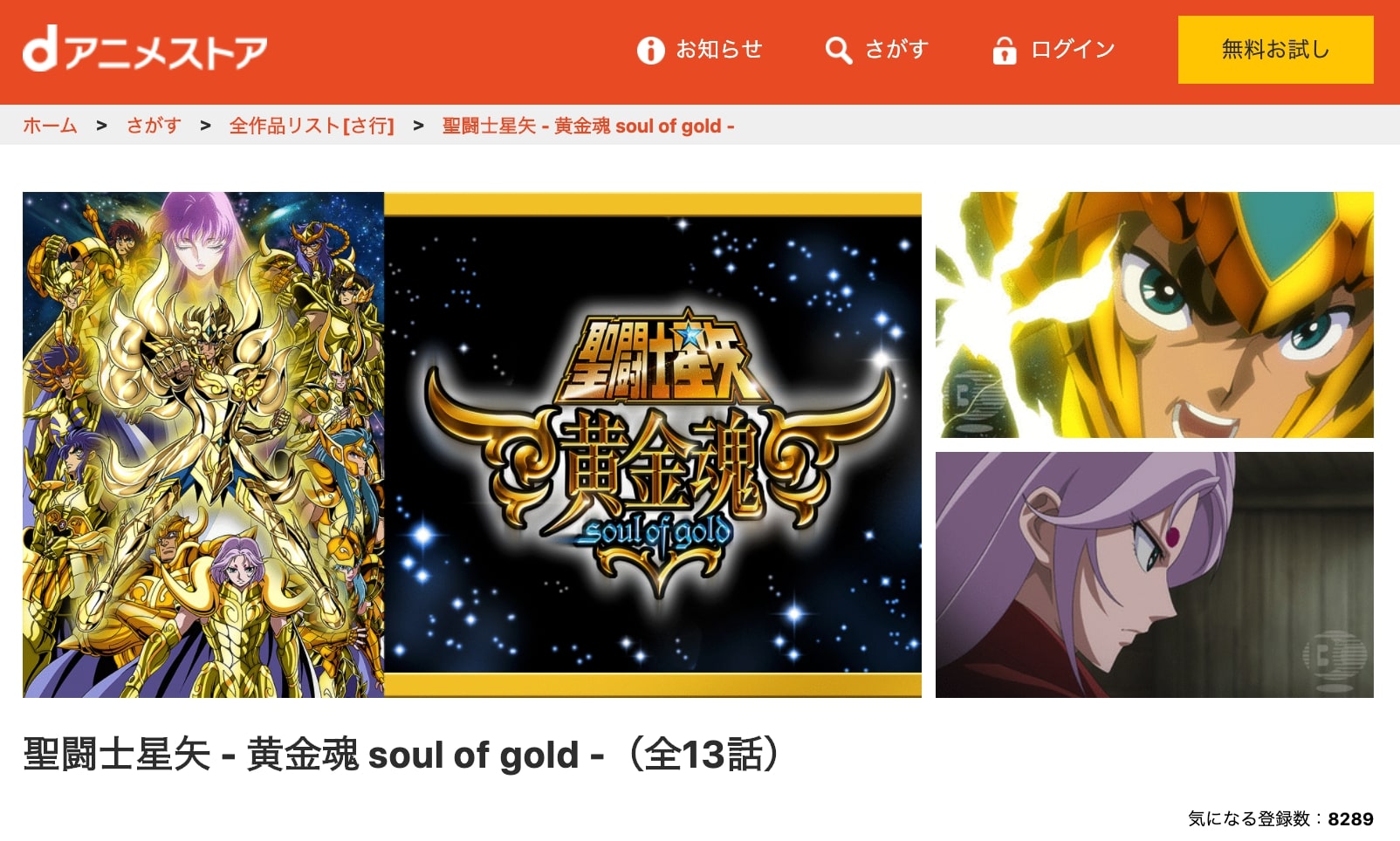1400x841 pixels.
Task: Click the padlock login icon
Action: point(1005,51)
